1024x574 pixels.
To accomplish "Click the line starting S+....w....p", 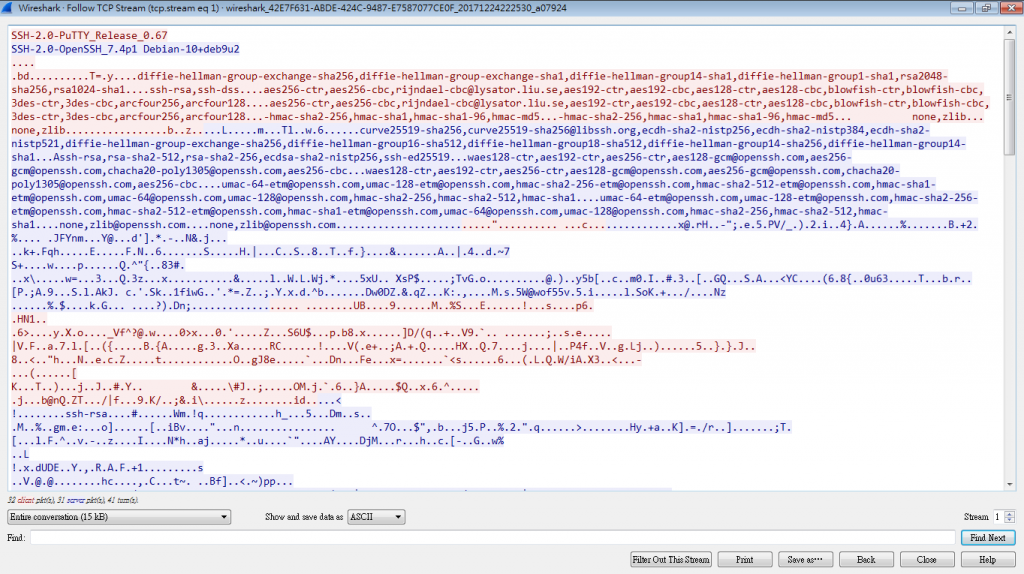I will [98, 265].
